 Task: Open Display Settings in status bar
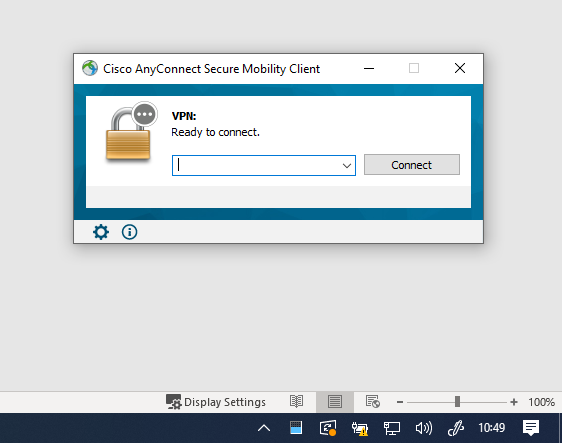[x=216, y=402]
